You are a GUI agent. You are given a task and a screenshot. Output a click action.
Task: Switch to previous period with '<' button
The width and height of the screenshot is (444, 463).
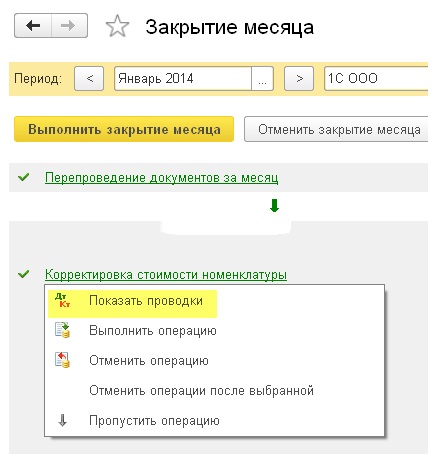click(x=89, y=79)
